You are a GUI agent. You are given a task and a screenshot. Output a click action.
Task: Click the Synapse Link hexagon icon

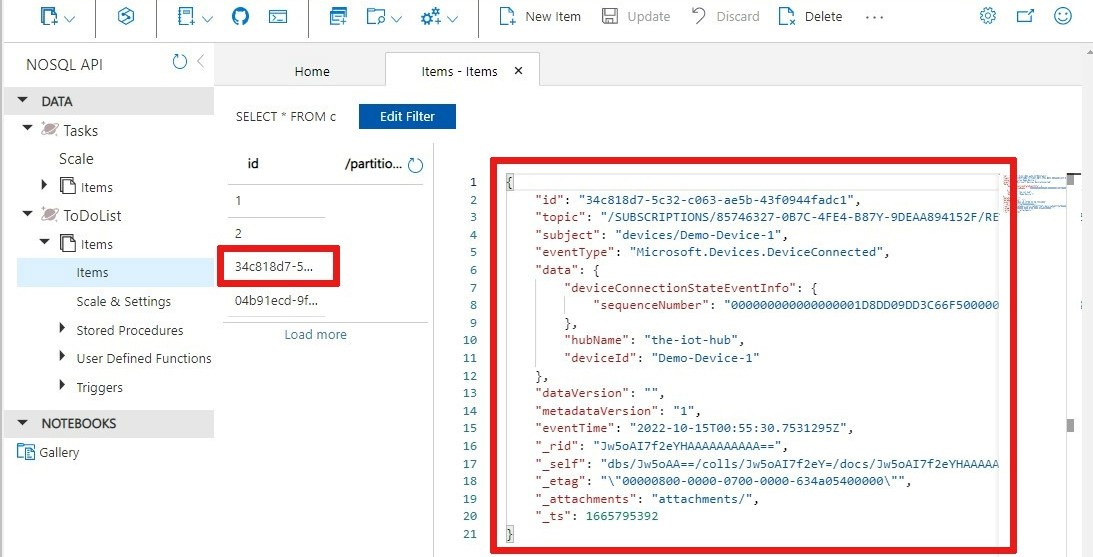click(125, 17)
